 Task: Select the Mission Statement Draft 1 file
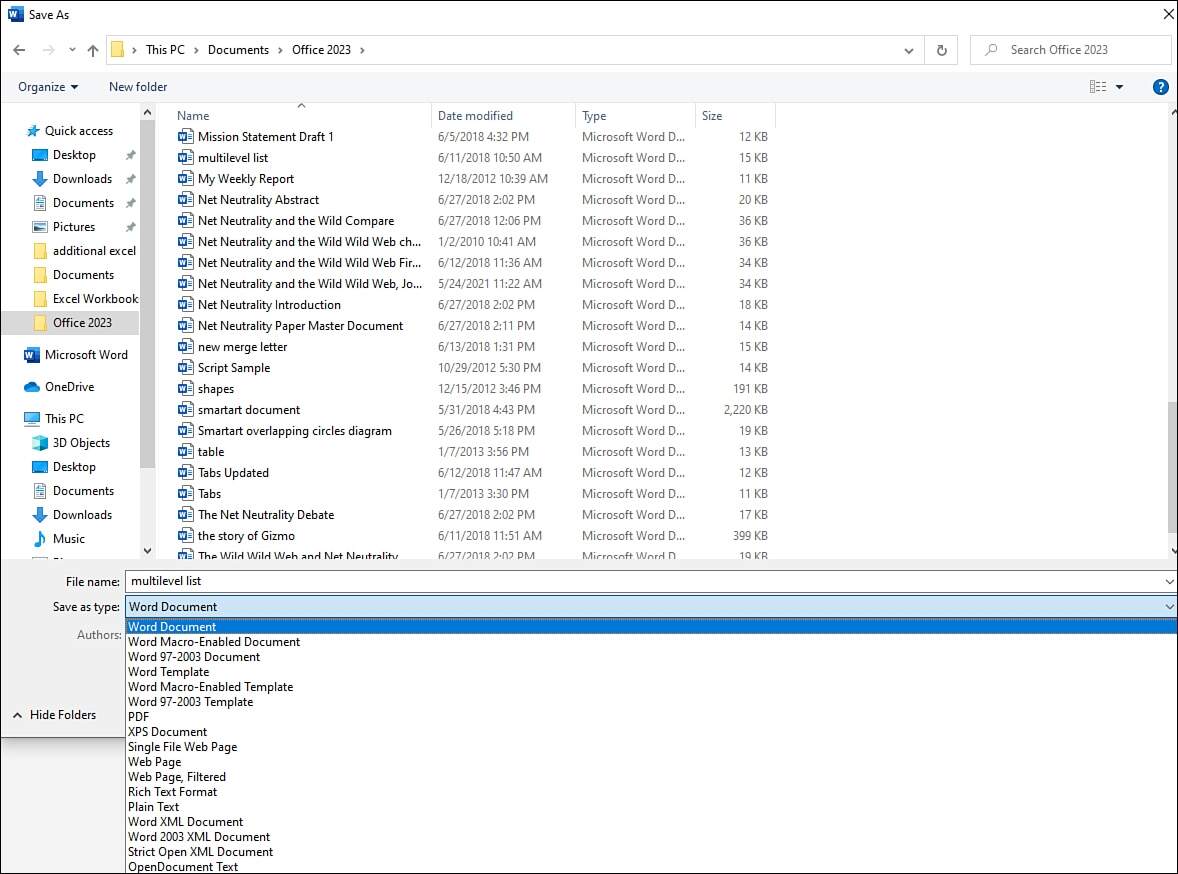point(265,137)
